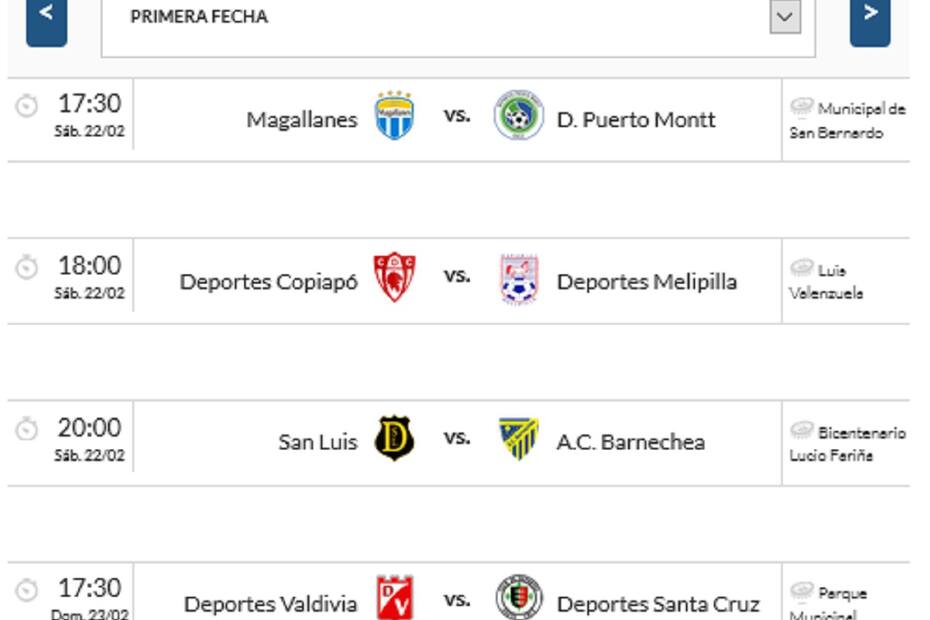Select the Bicentenario Lucio Fariña stadium label
Viewport: 930px width, 620px height.
pyautogui.click(x=848, y=444)
